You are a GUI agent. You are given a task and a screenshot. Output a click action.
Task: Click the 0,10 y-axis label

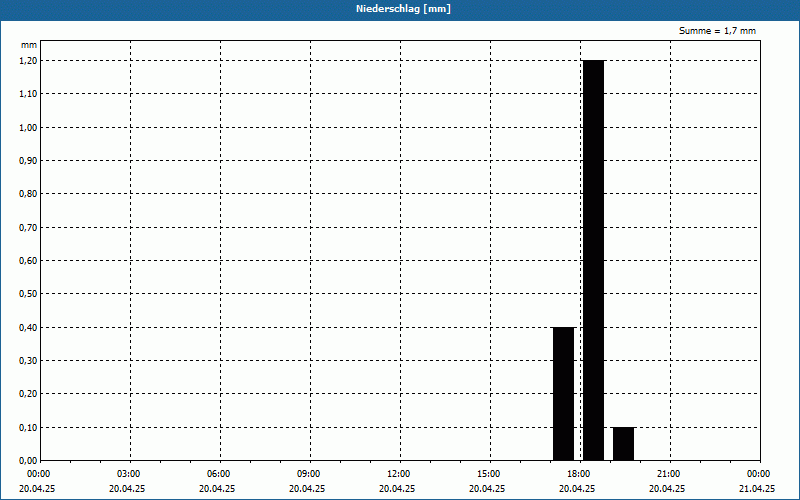click(x=28, y=428)
